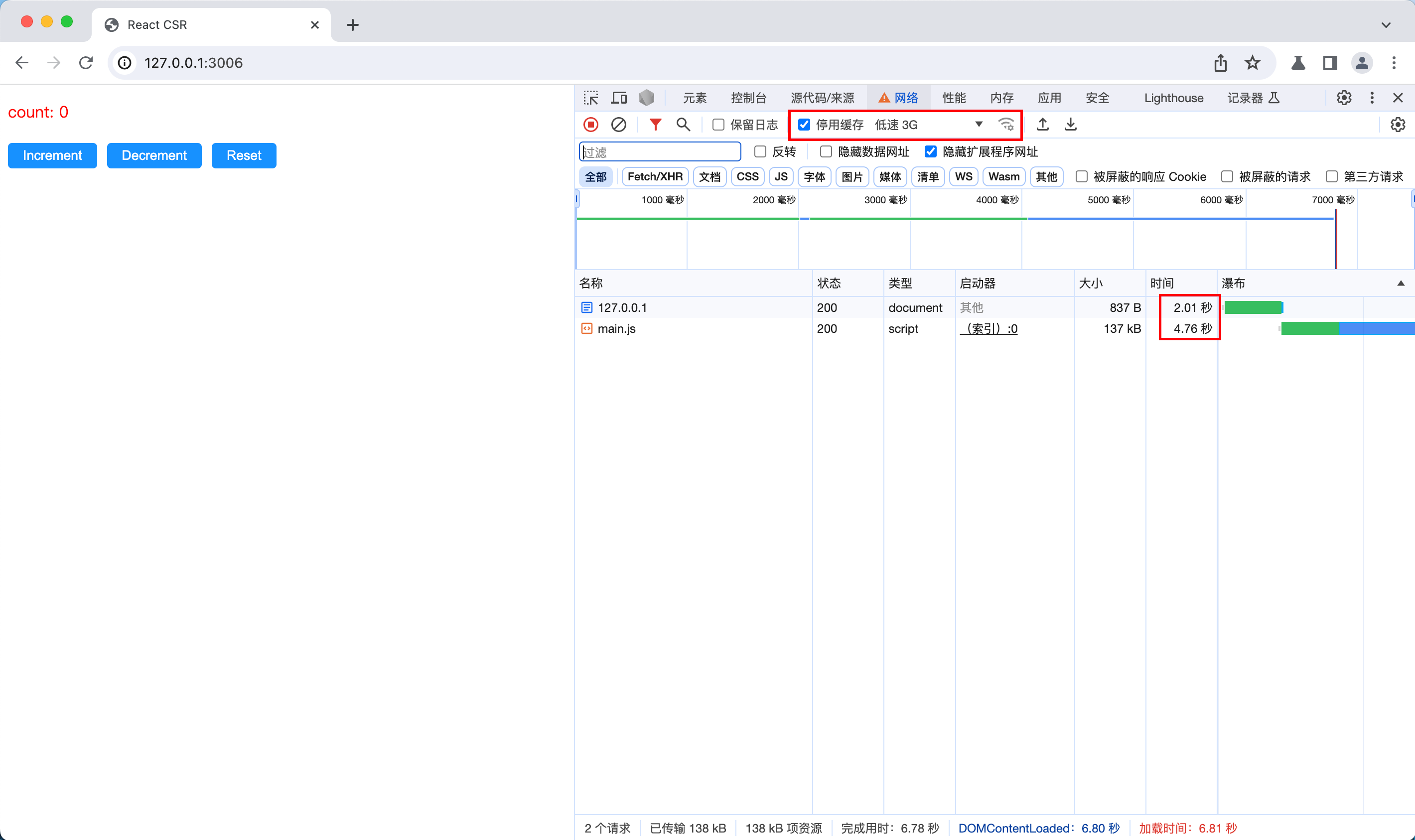Click the Increment button
Image resolution: width=1415 pixels, height=840 pixels.
click(52, 155)
